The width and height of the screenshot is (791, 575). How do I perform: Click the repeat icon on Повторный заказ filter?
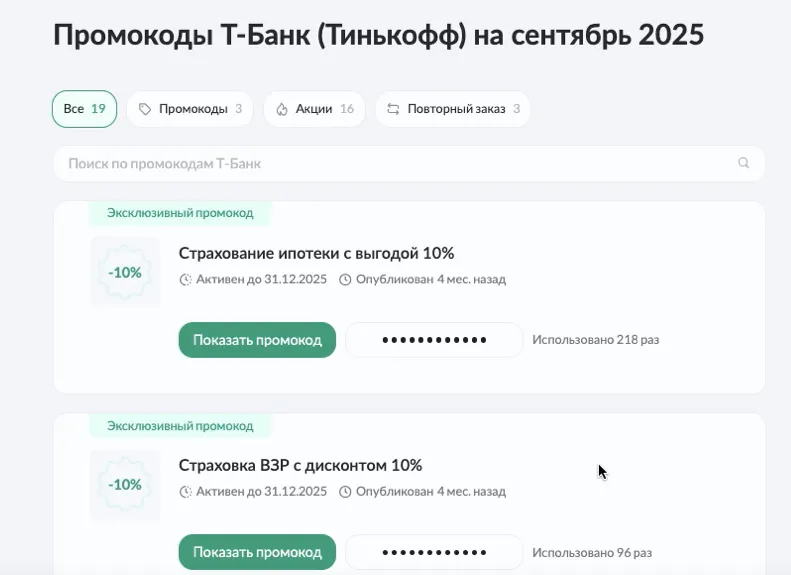point(393,109)
